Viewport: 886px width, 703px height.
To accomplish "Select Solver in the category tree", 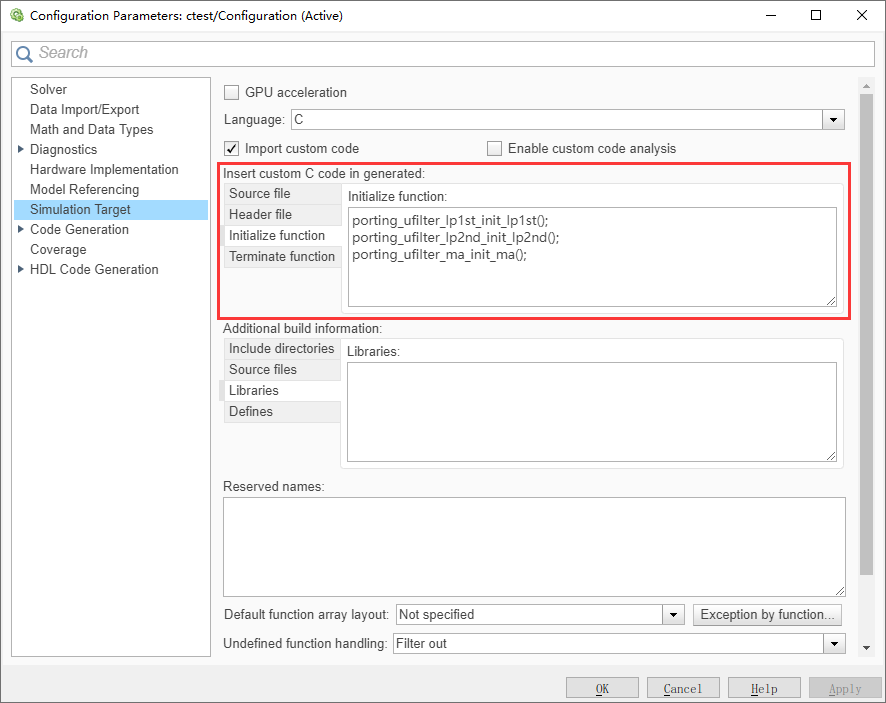I will tap(49, 89).
